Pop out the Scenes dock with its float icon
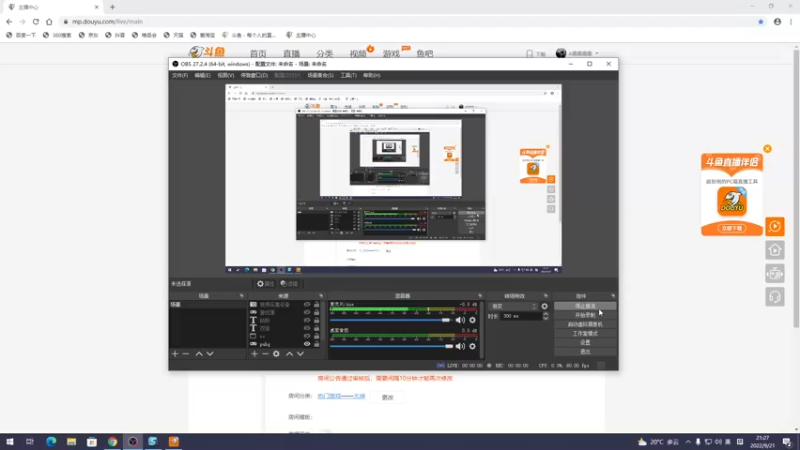The image size is (800, 450). coord(242,296)
